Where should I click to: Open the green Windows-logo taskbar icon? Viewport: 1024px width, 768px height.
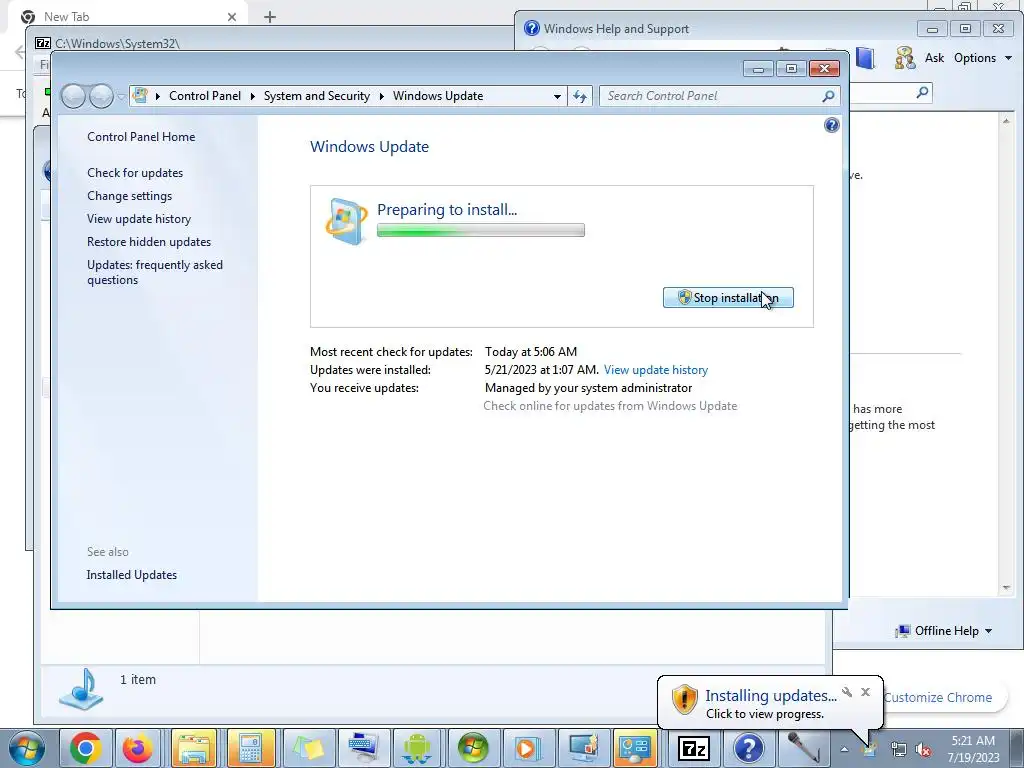pos(472,748)
